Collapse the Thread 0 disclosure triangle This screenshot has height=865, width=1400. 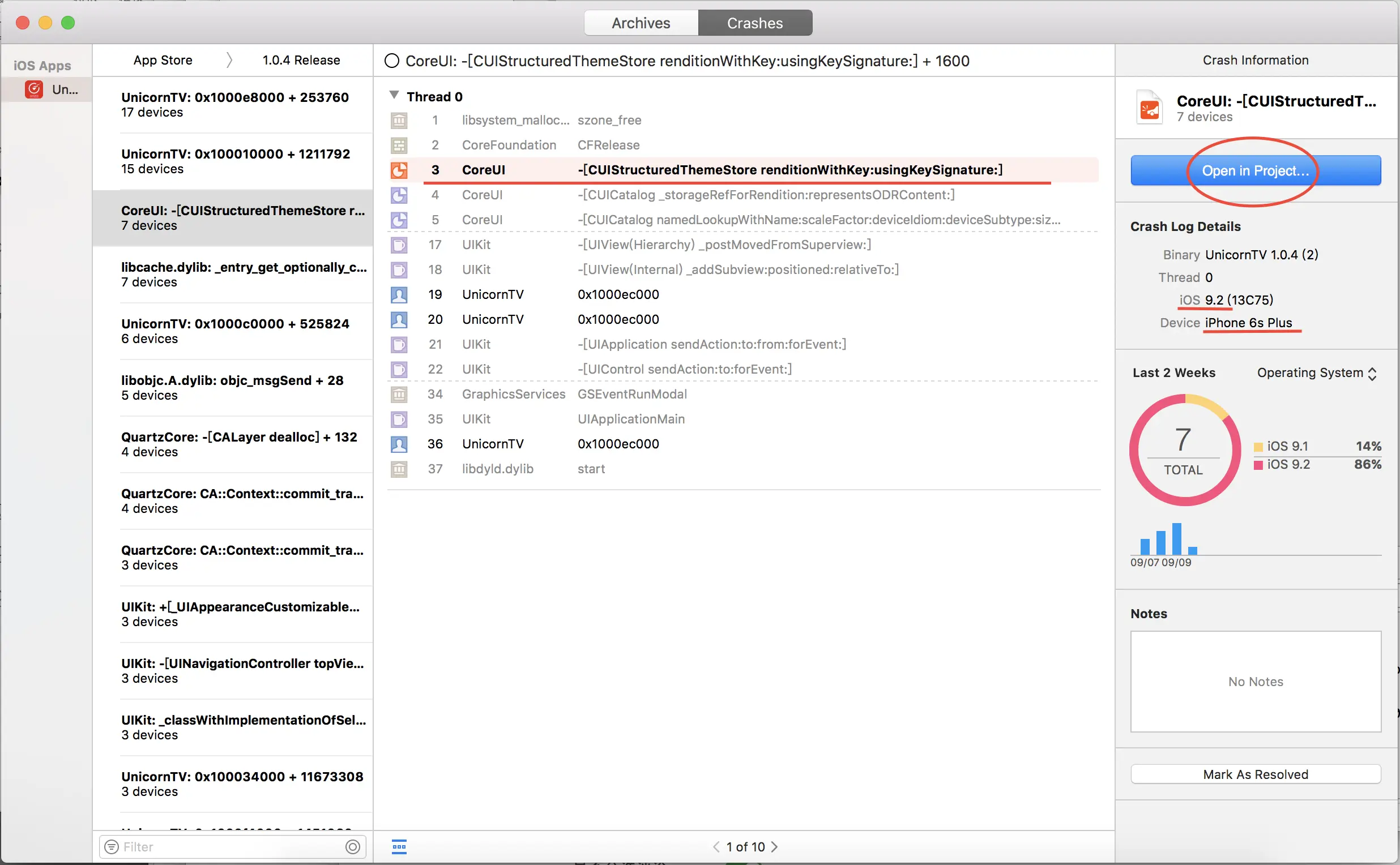click(x=394, y=96)
